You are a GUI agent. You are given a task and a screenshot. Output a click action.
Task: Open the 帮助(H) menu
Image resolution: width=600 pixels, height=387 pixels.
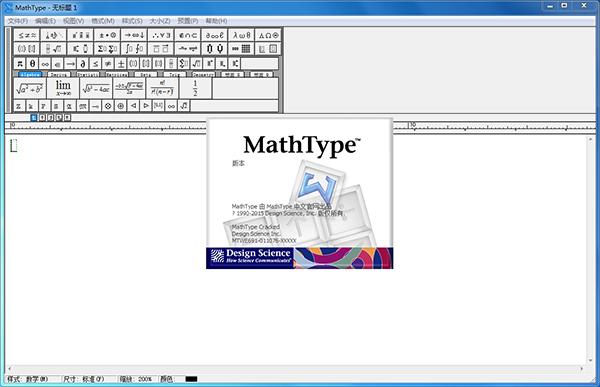pyautogui.click(x=216, y=21)
